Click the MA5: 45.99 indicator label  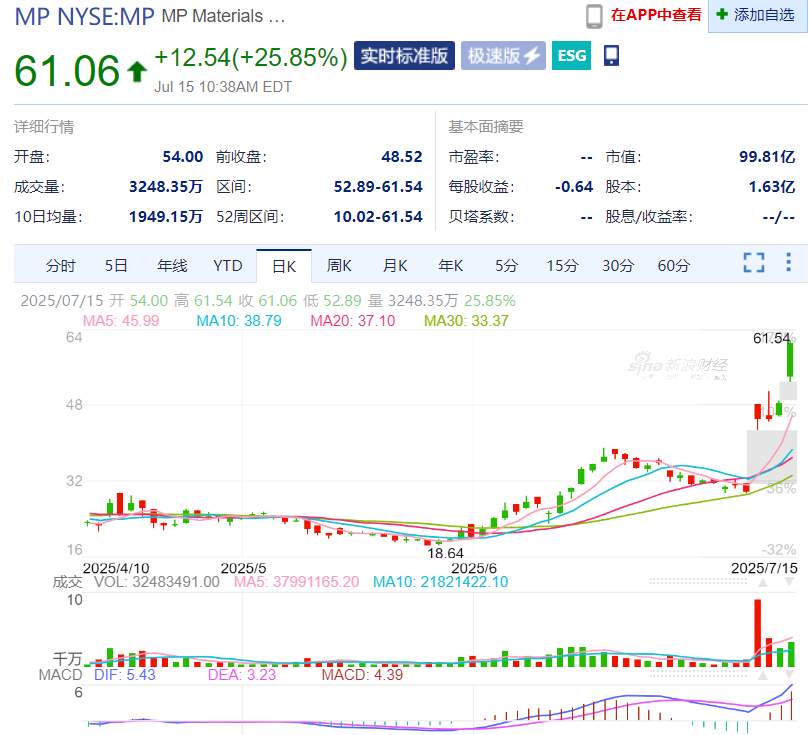pyautogui.click(x=121, y=321)
